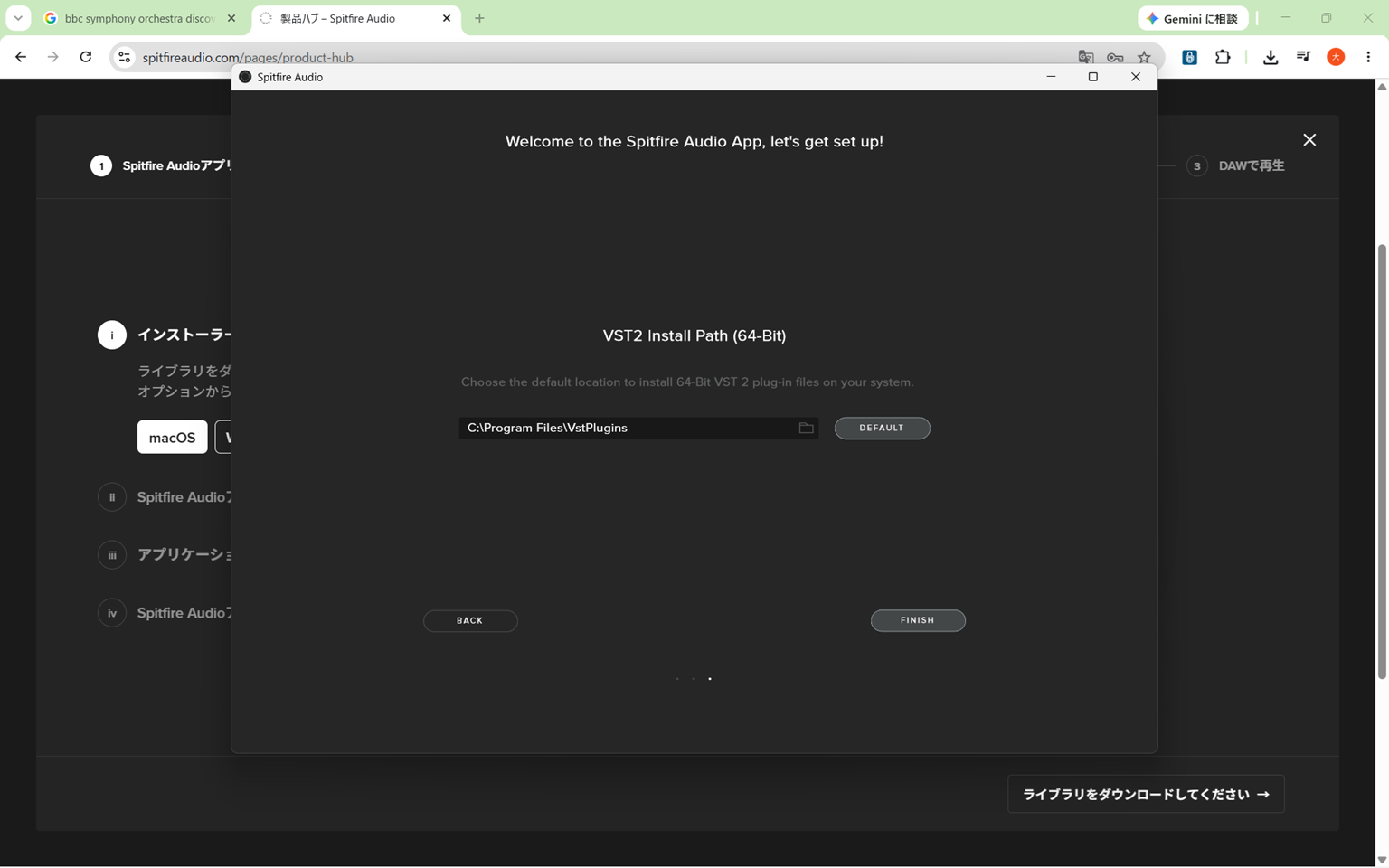Click the BACK button in setup

click(470, 620)
